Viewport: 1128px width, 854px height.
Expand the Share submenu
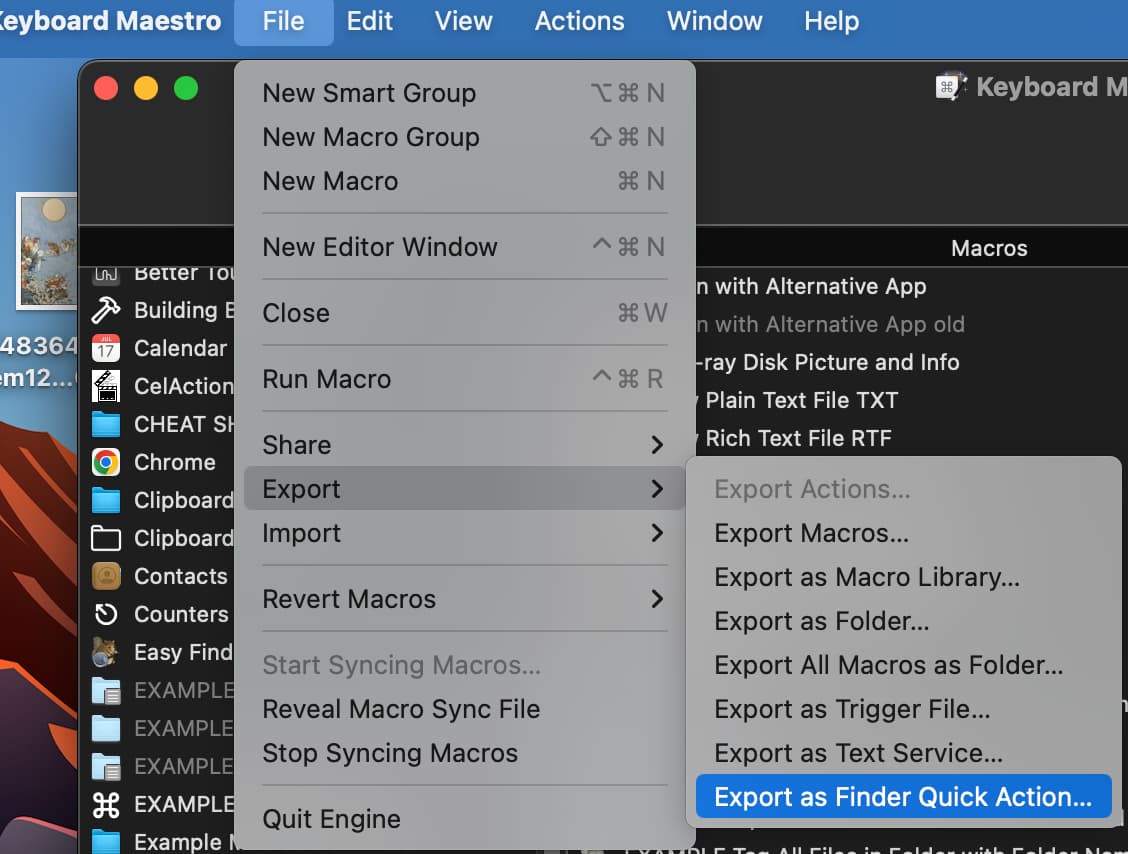464,445
